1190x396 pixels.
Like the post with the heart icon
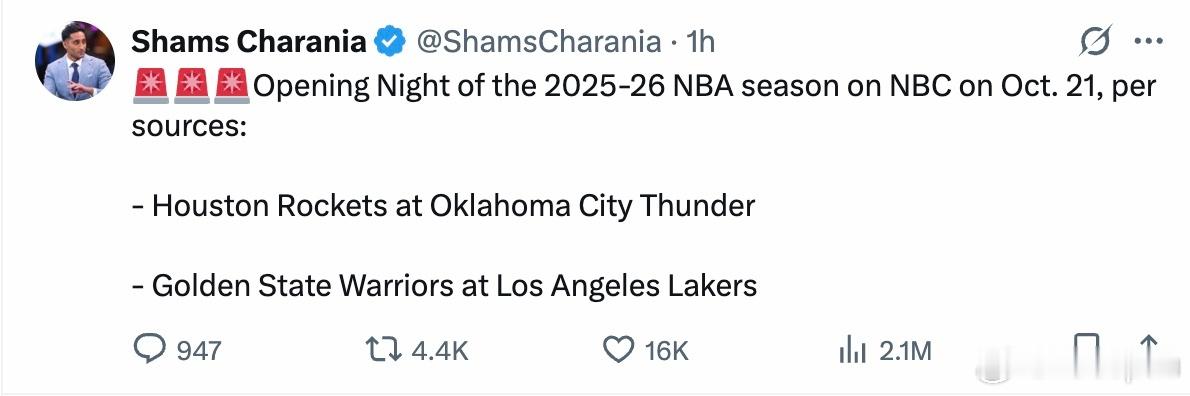tap(619, 350)
